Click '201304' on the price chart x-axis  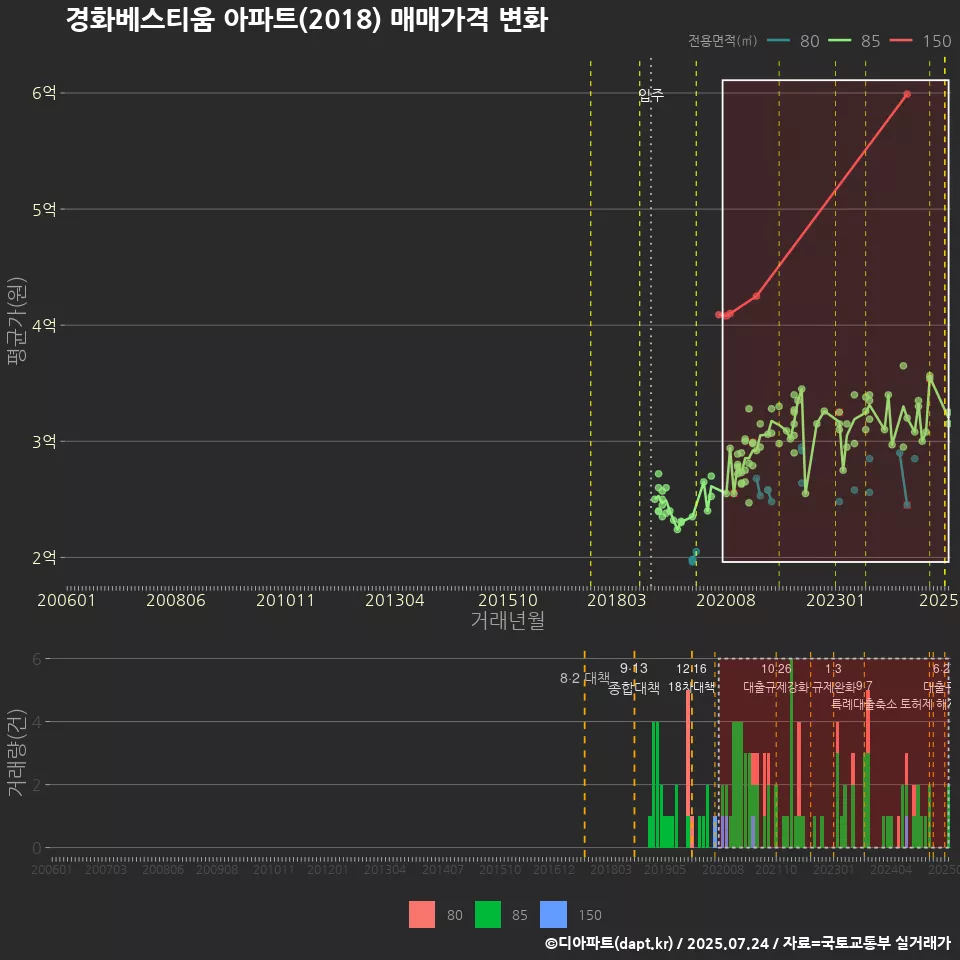pyautogui.click(x=394, y=600)
